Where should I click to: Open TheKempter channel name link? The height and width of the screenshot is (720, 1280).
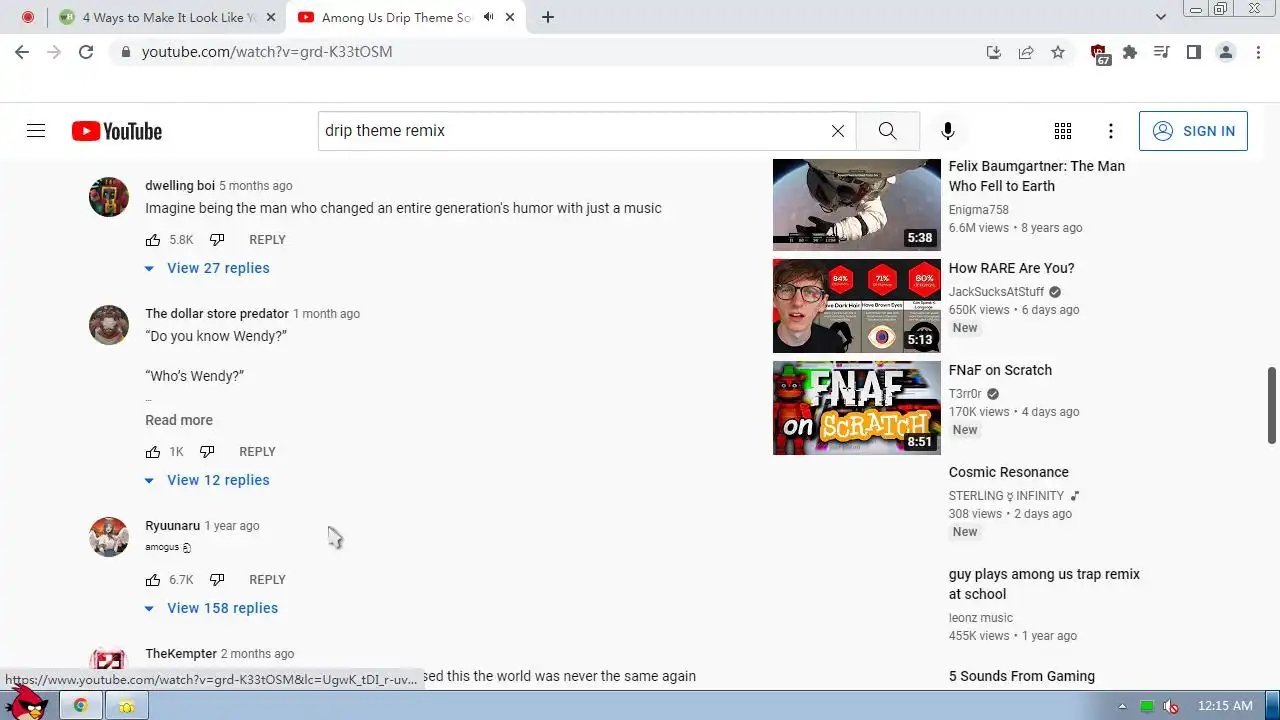pos(181,654)
